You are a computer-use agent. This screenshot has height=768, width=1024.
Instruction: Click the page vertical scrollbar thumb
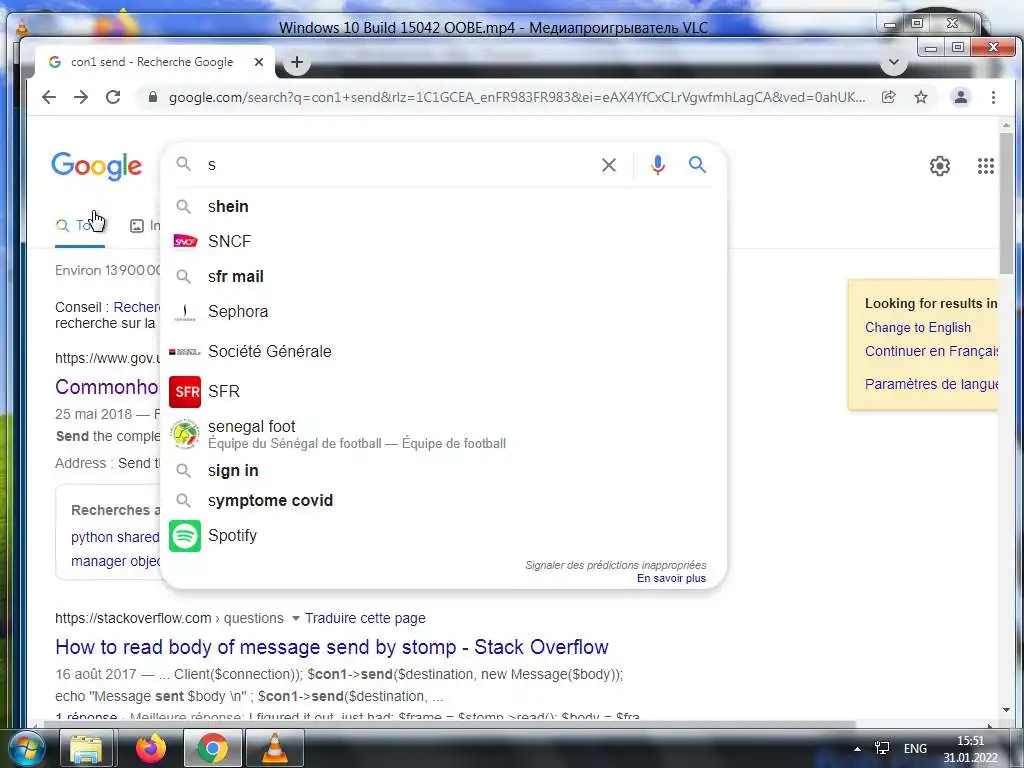point(1006,202)
